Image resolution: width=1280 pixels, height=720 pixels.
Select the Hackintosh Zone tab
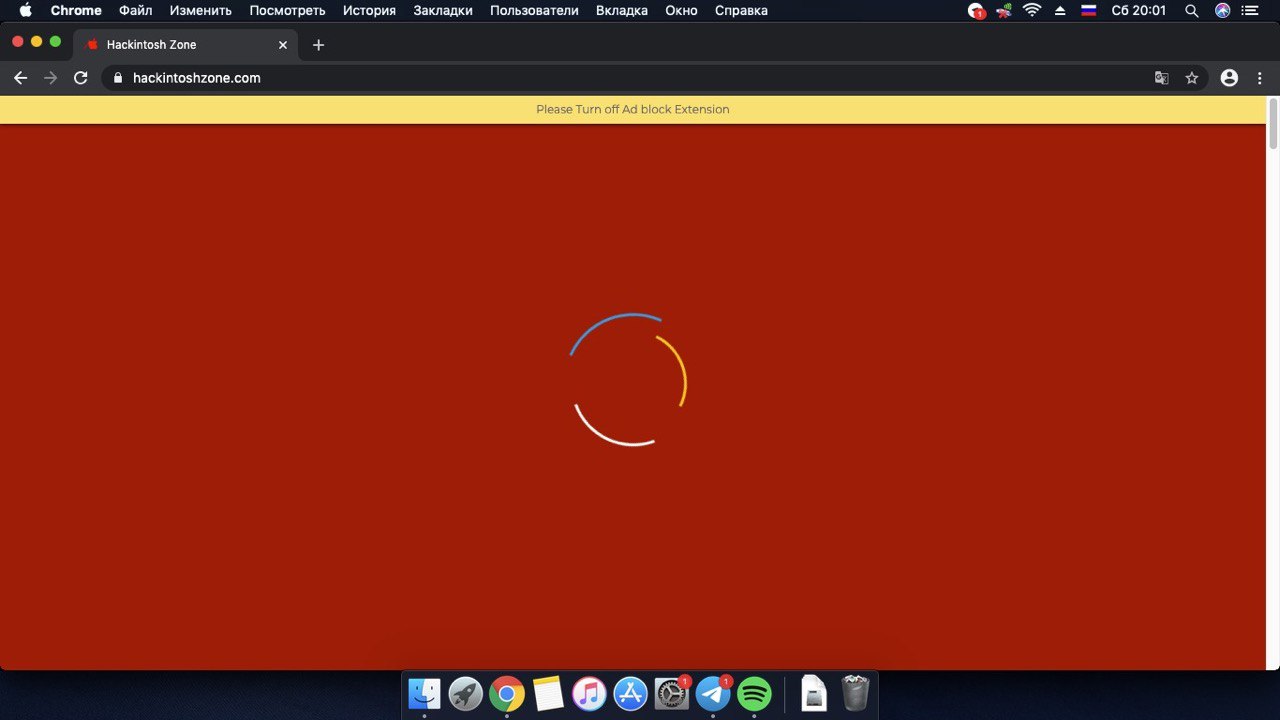click(185, 45)
